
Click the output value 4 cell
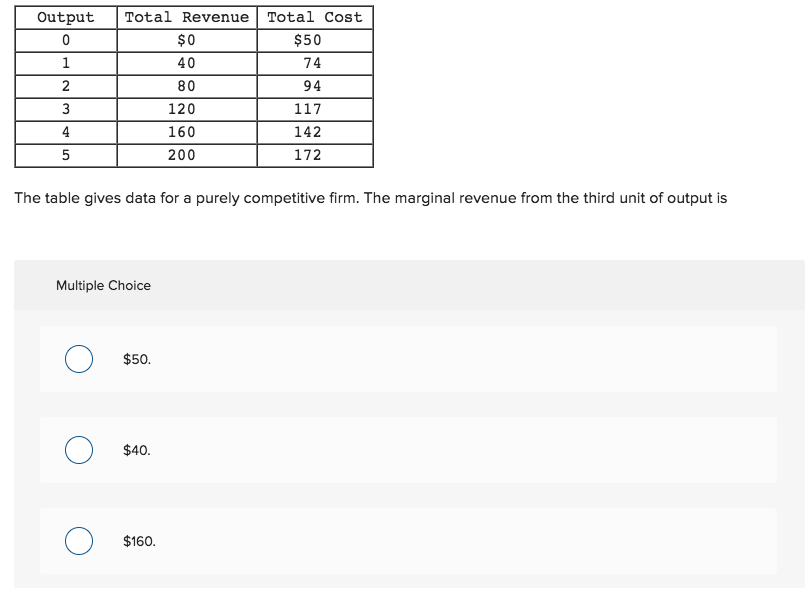click(65, 132)
